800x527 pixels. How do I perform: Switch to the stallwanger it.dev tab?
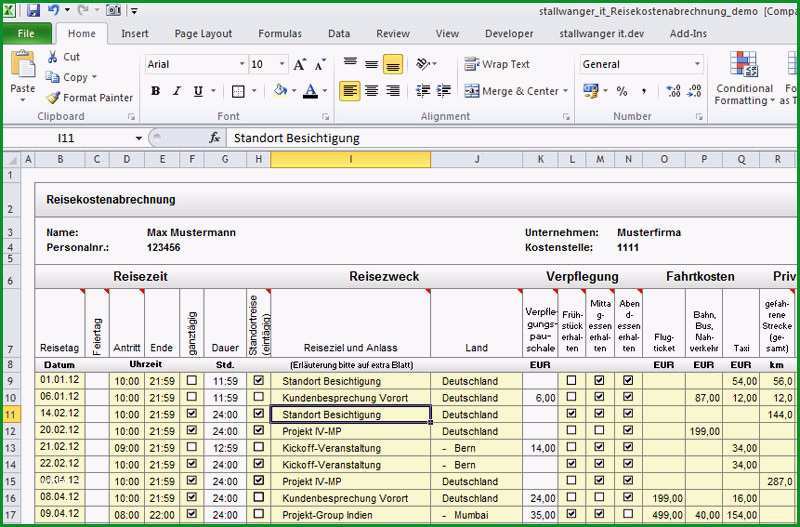602,34
